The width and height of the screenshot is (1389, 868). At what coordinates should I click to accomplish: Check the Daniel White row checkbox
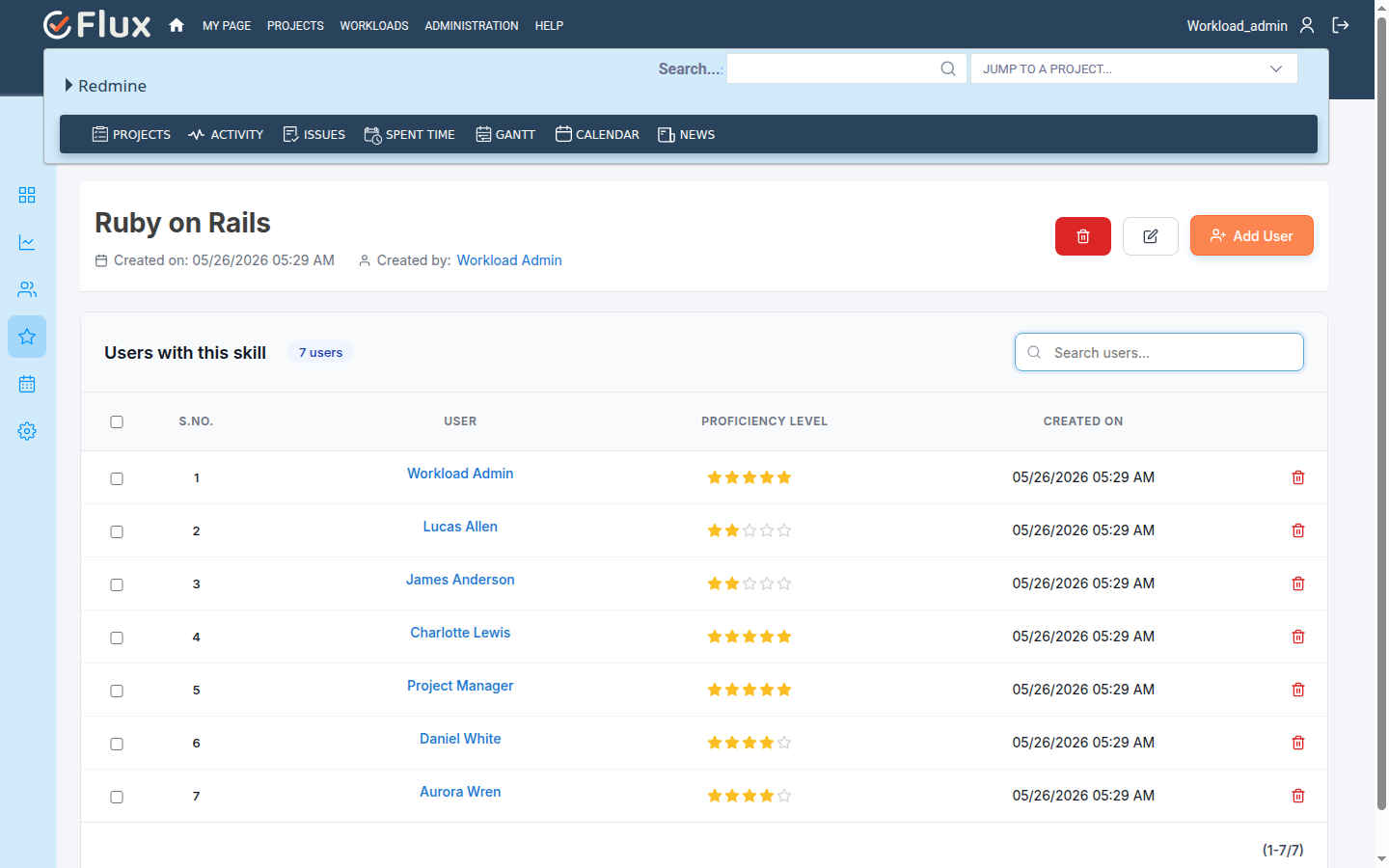coord(117,744)
